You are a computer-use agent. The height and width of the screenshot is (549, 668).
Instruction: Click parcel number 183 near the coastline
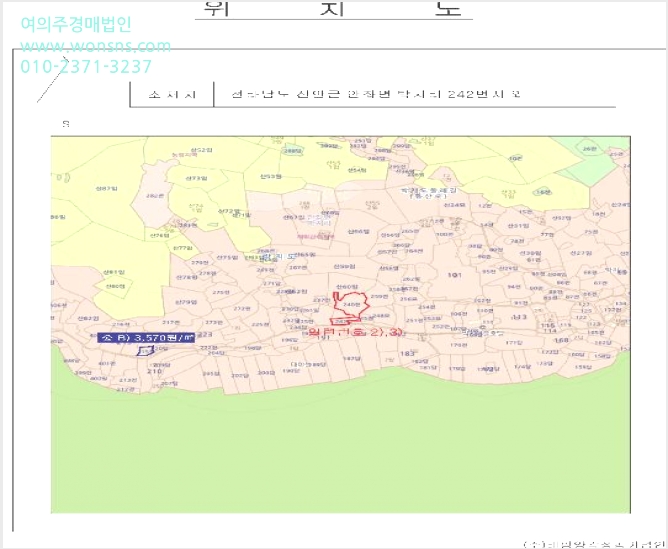pos(407,354)
